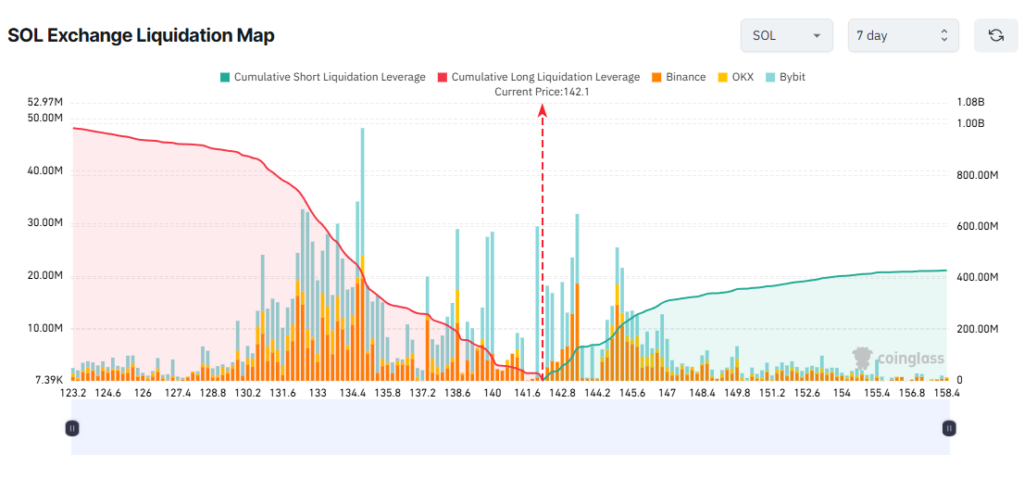This screenshot has height=479, width=1024.
Task: Click the yellow OKX legend swatch
Action: [722, 77]
